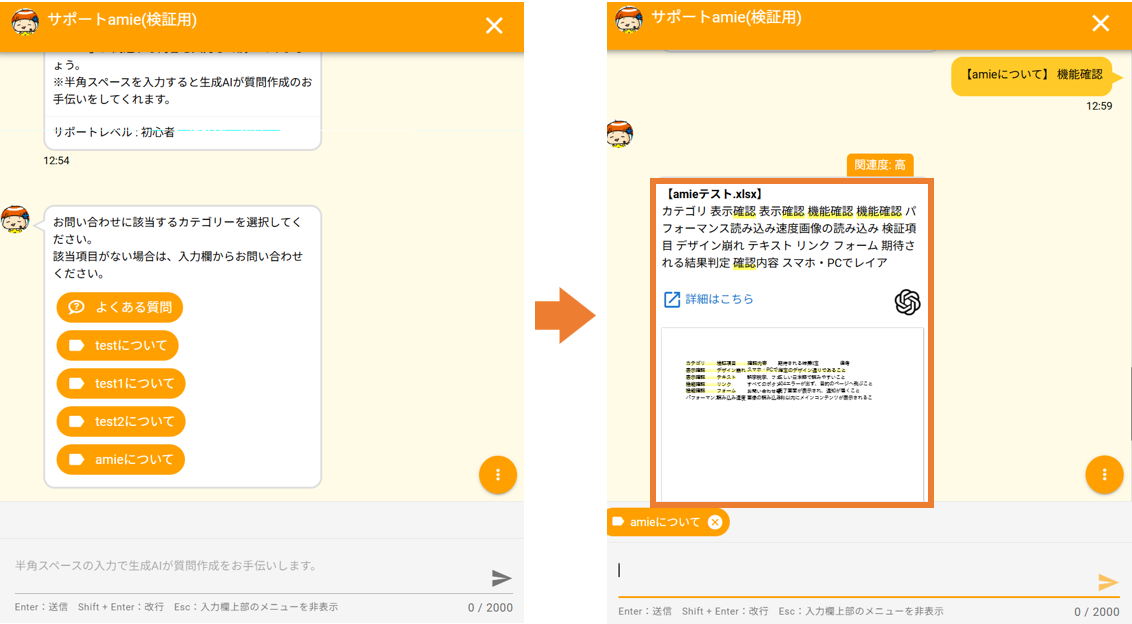
Task: Click the OpenAI logo icon in answer card
Action: coord(907,302)
